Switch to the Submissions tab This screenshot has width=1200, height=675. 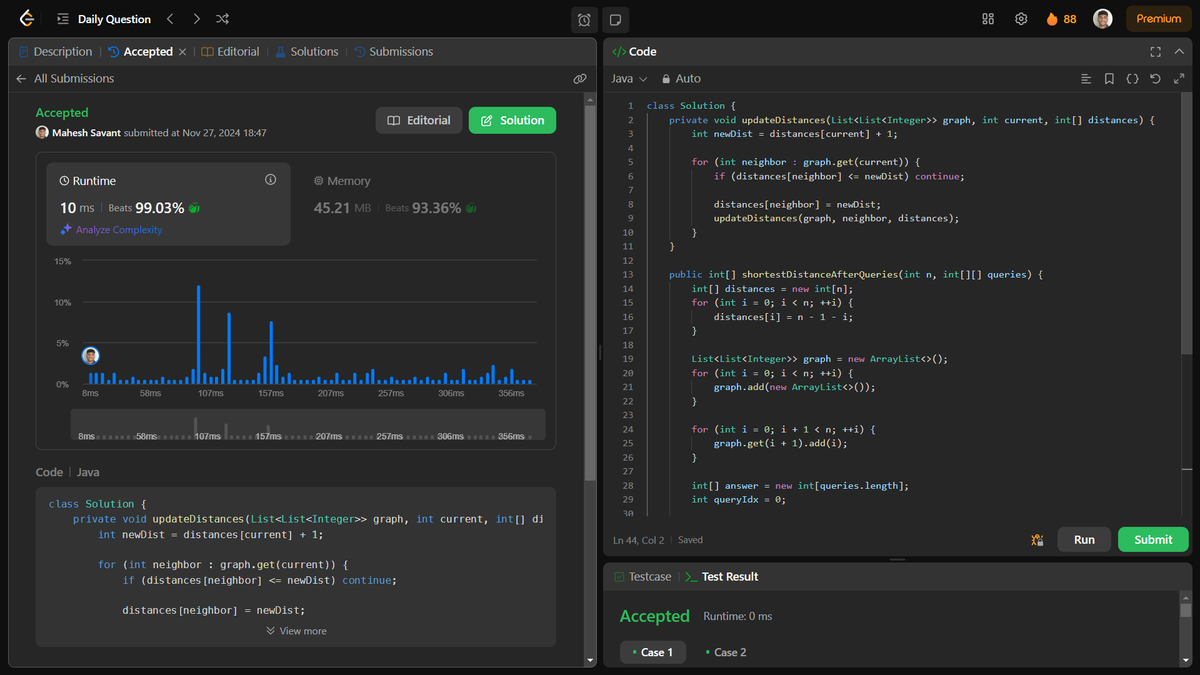394,52
